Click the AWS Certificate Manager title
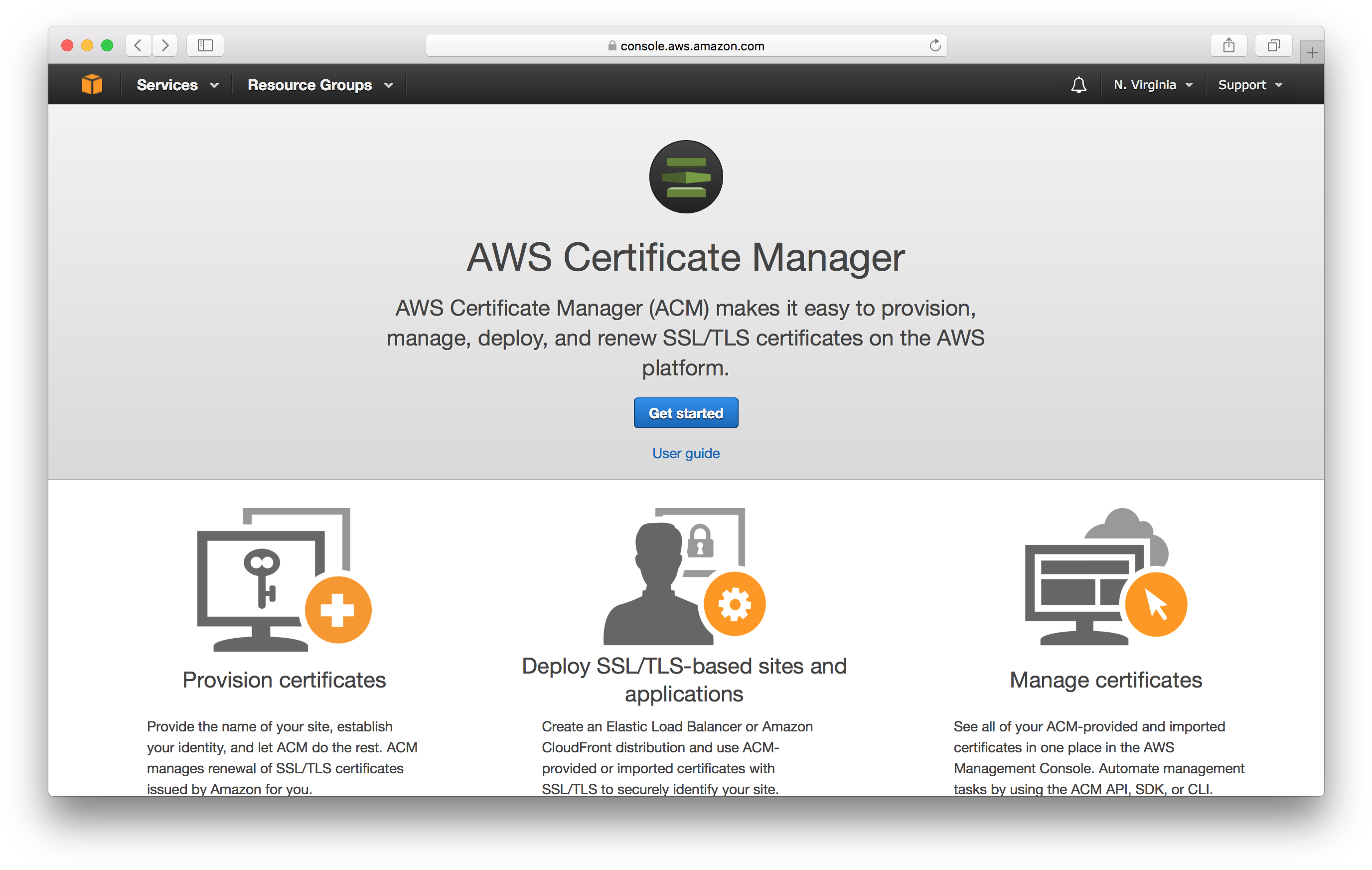Image resolution: width=1372 pixels, height=870 pixels. click(x=686, y=257)
